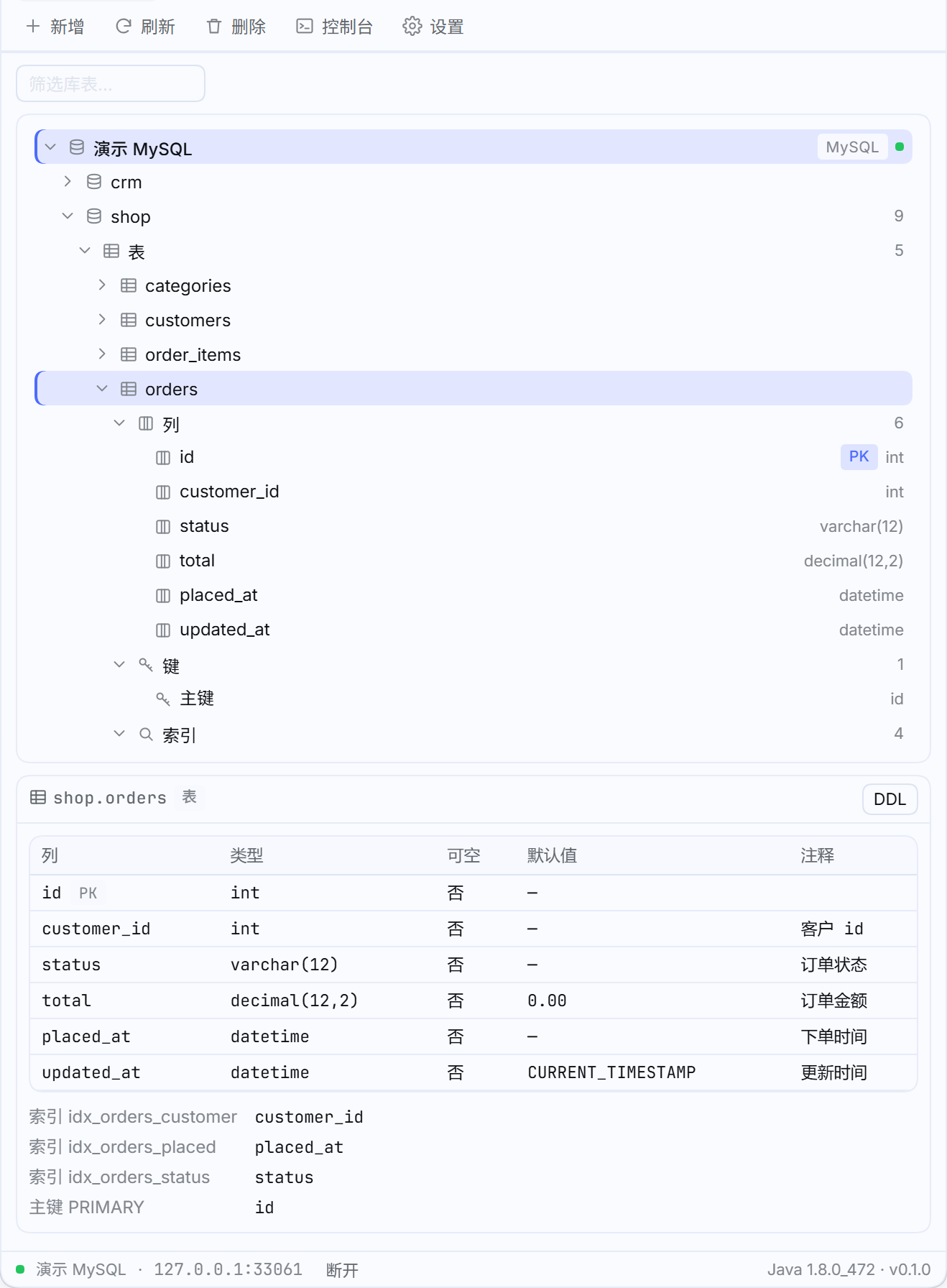
Task: Click the table icon next to categories
Action: click(129, 285)
